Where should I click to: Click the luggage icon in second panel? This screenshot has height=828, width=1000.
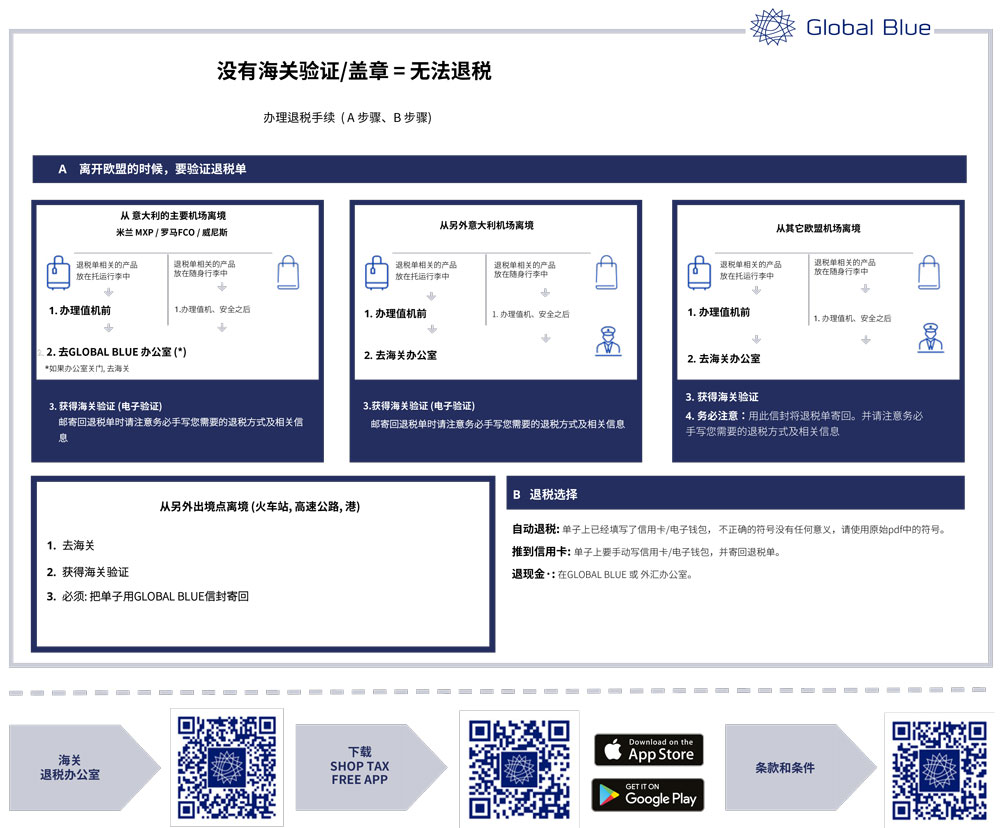click(x=376, y=273)
